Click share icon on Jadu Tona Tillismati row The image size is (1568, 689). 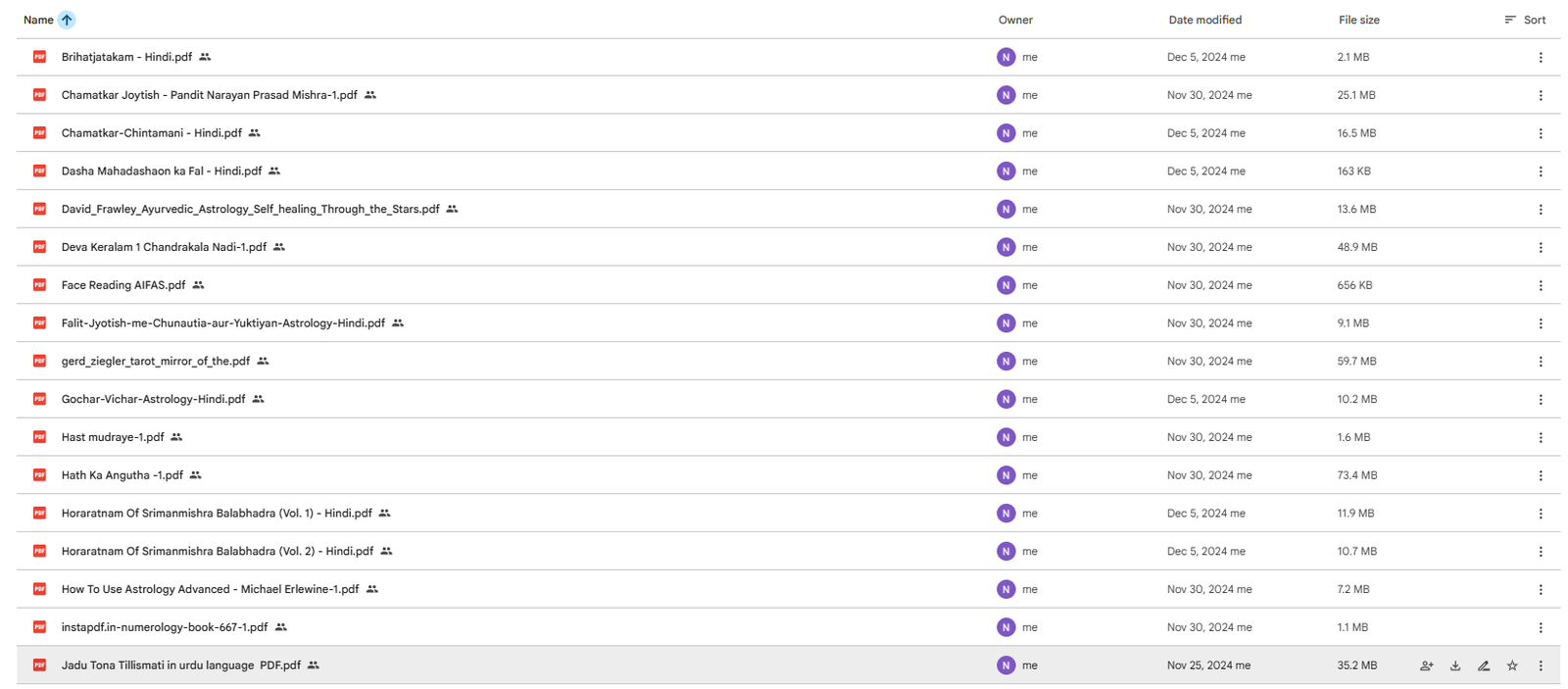click(1426, 665)
